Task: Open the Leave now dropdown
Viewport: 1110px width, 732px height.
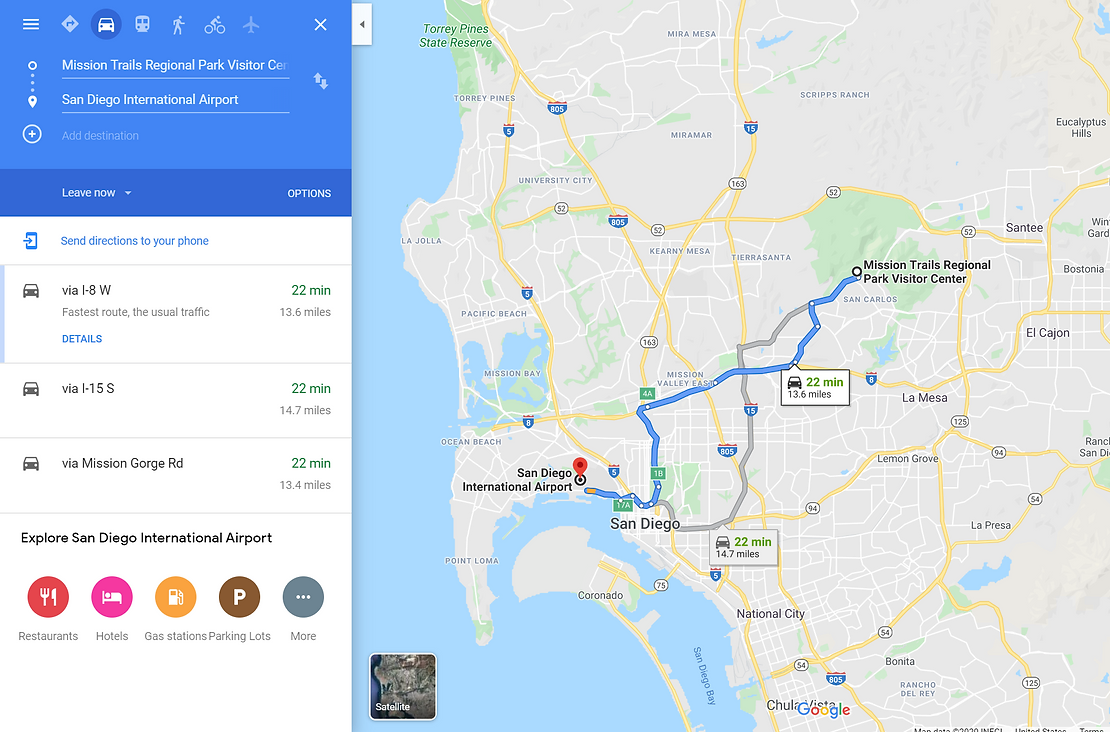Action: coord(96,193)
